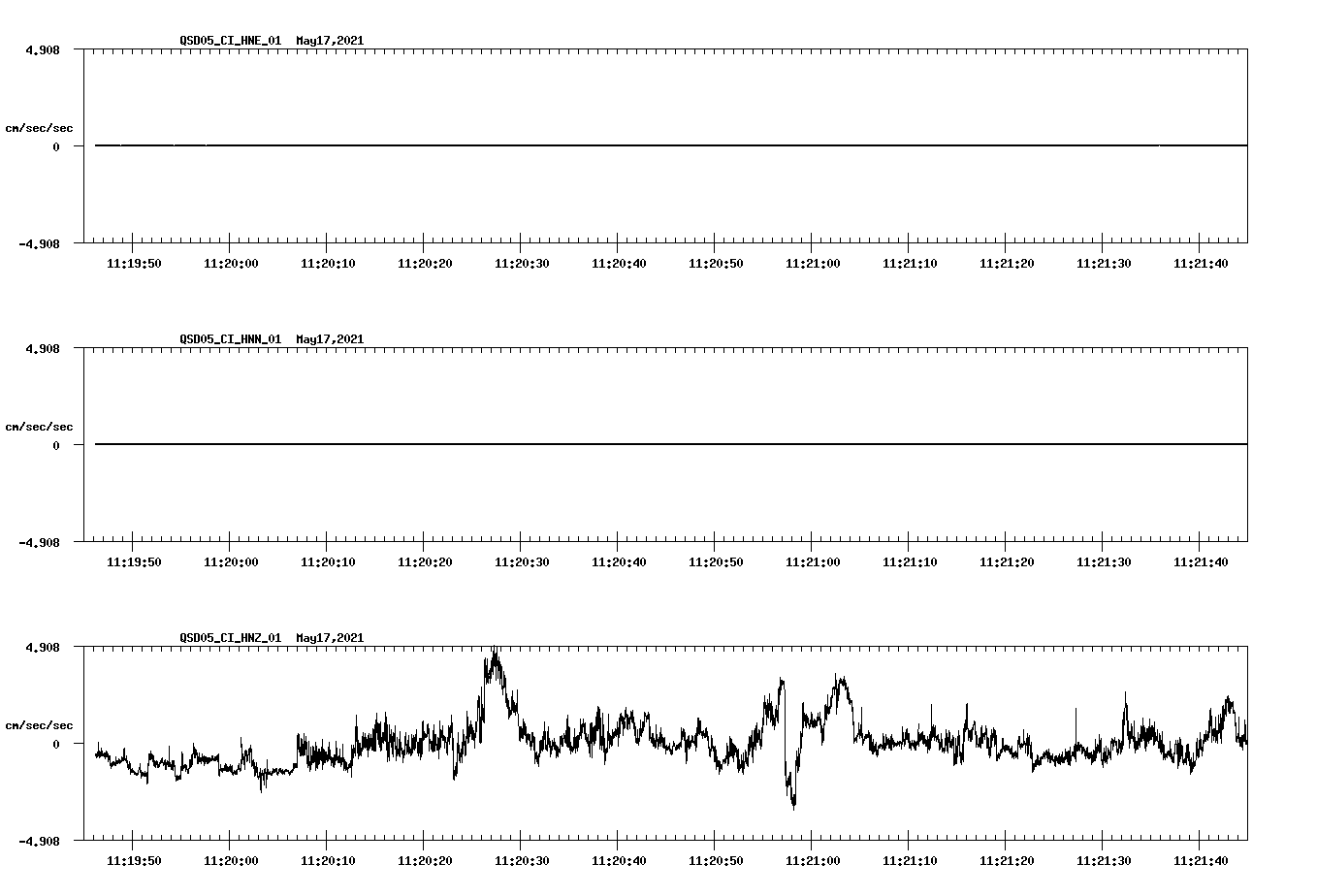The image size is (1317, 896).
Task: Select the May17,2021 date label on bottom plot
Action: [x=330, y=638]
